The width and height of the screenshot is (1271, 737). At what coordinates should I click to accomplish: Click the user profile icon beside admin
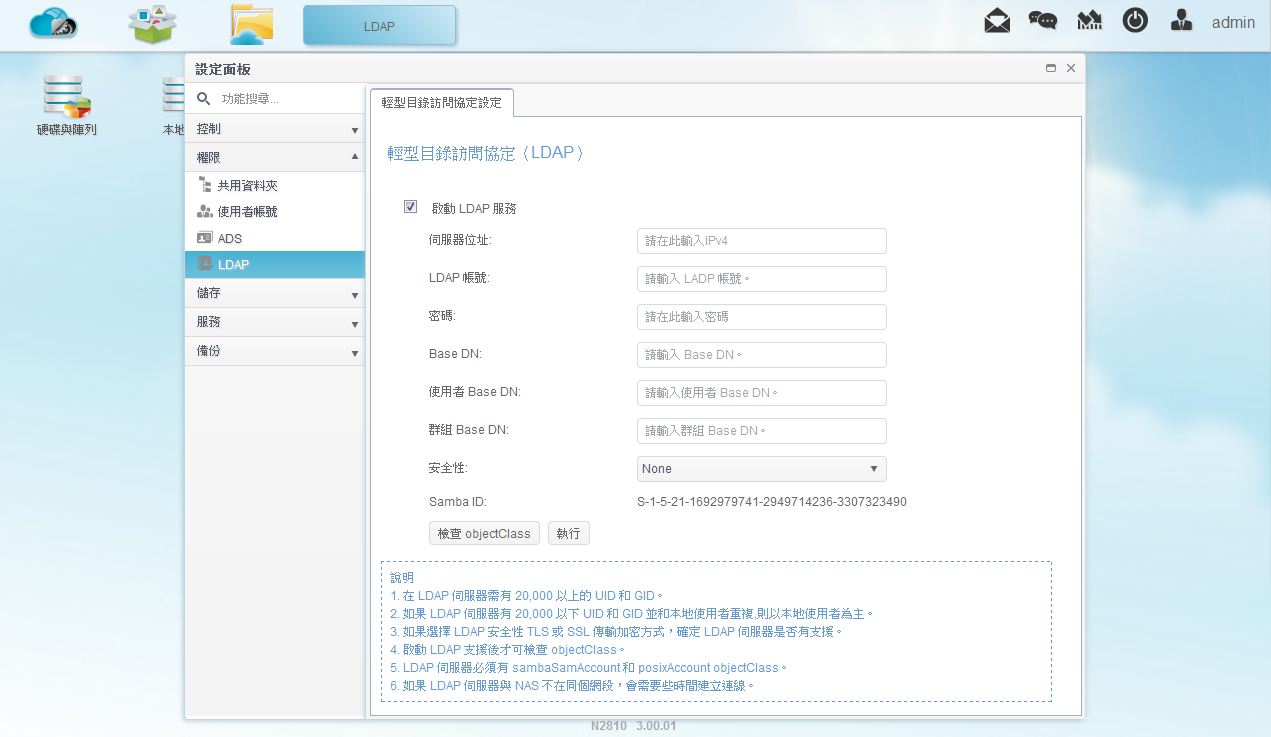point(1181,20)
